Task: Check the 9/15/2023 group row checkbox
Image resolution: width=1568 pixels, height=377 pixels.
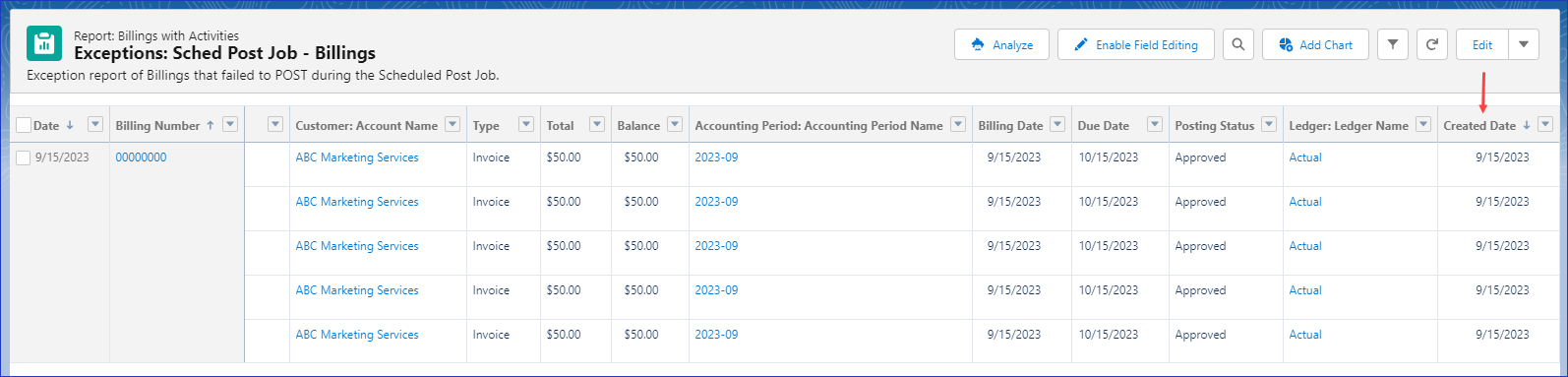Action: (24, 157)
